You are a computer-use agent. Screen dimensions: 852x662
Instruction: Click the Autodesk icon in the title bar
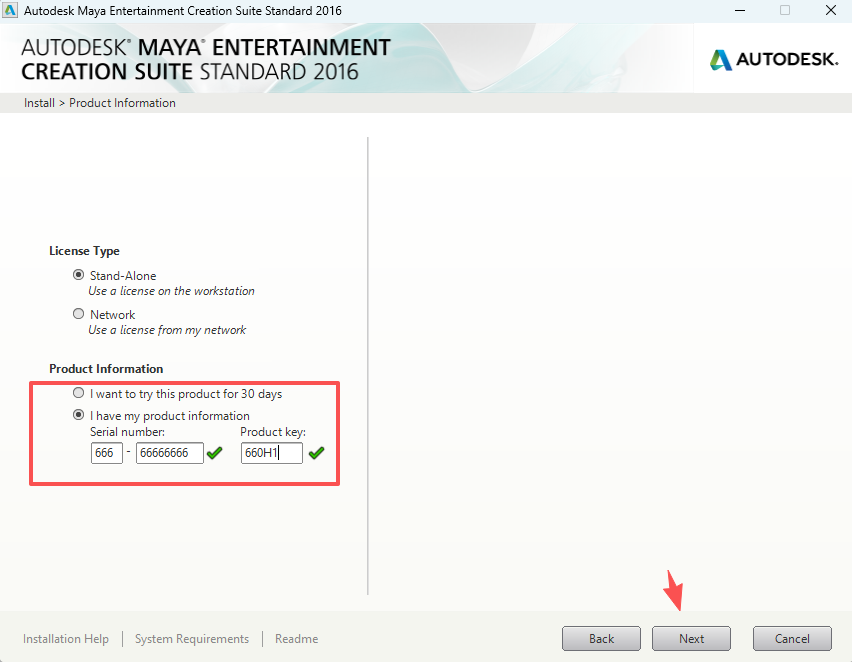click(12, 10)
